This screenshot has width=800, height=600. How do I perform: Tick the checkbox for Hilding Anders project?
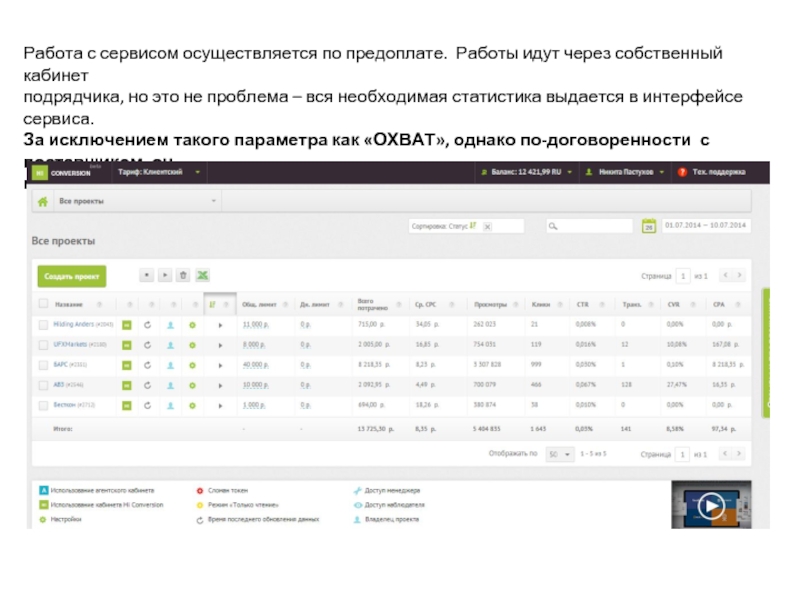(x=43, y=324)
